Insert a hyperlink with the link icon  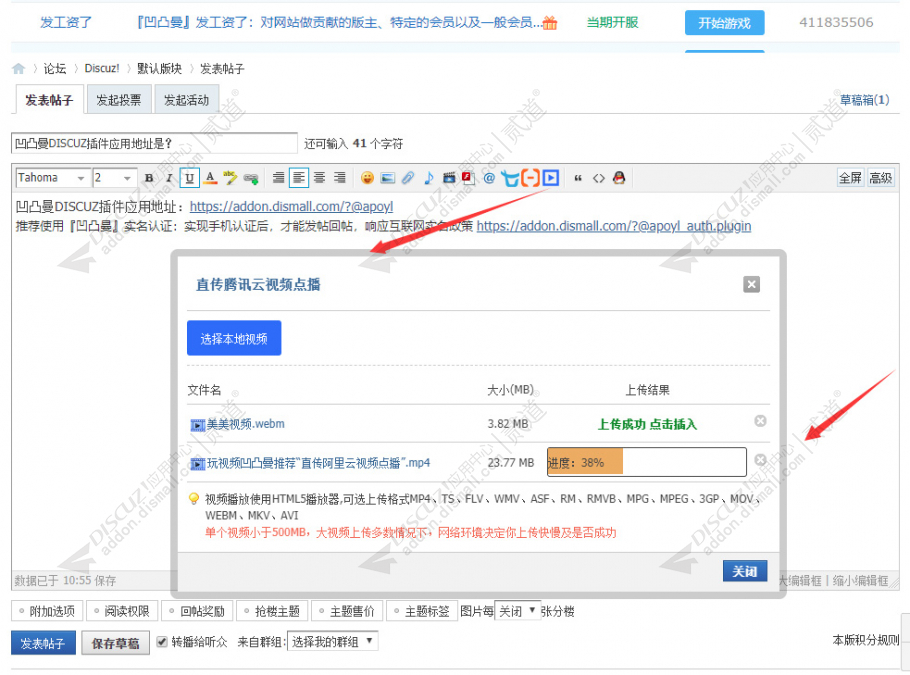251,178
